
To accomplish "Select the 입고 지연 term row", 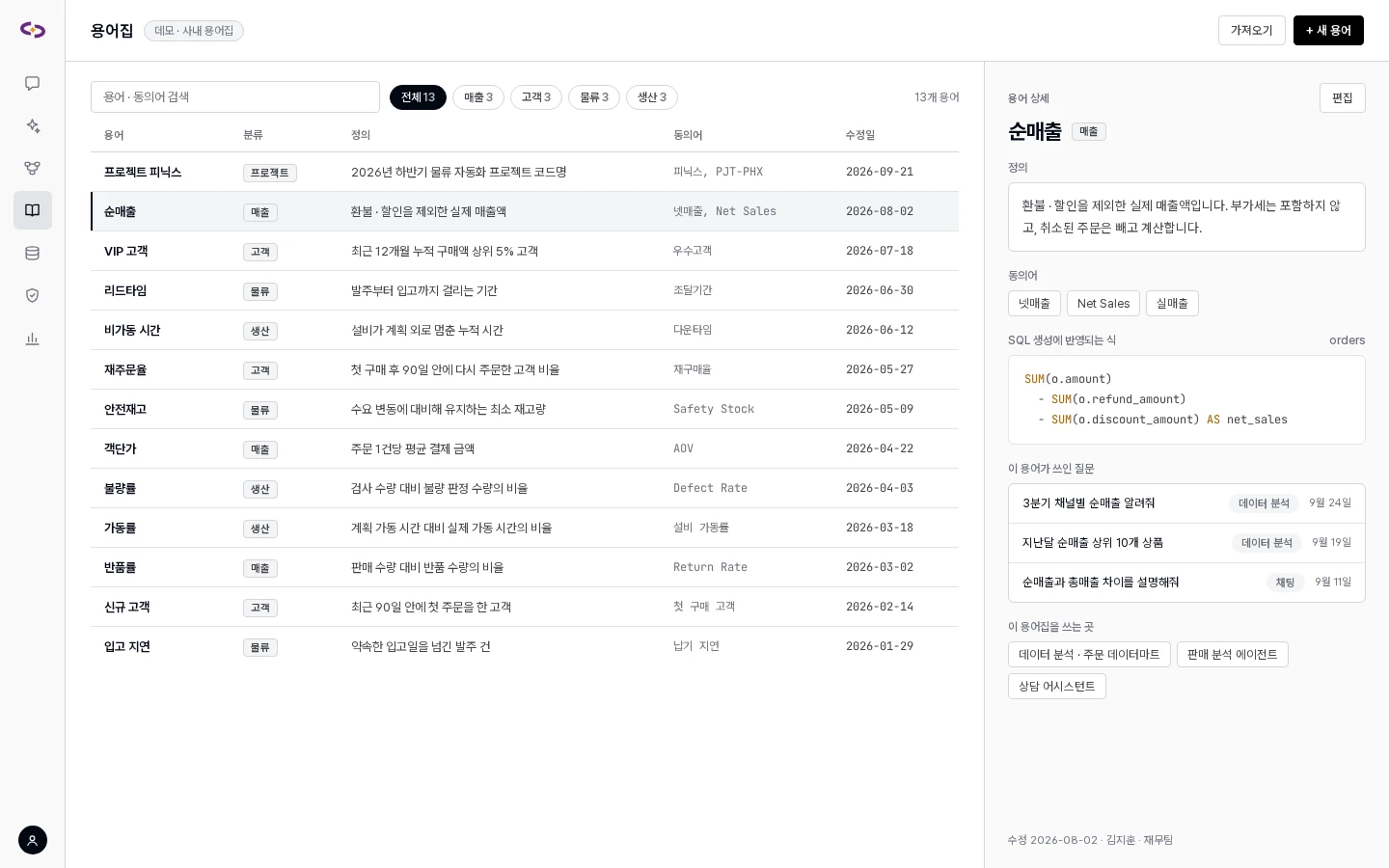I will pos(525,646).
